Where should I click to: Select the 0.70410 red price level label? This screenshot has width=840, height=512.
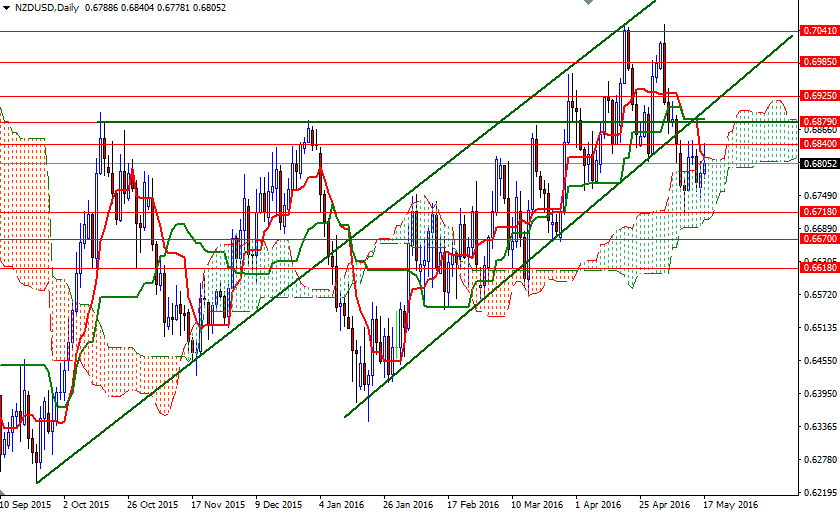click(819, 31)
